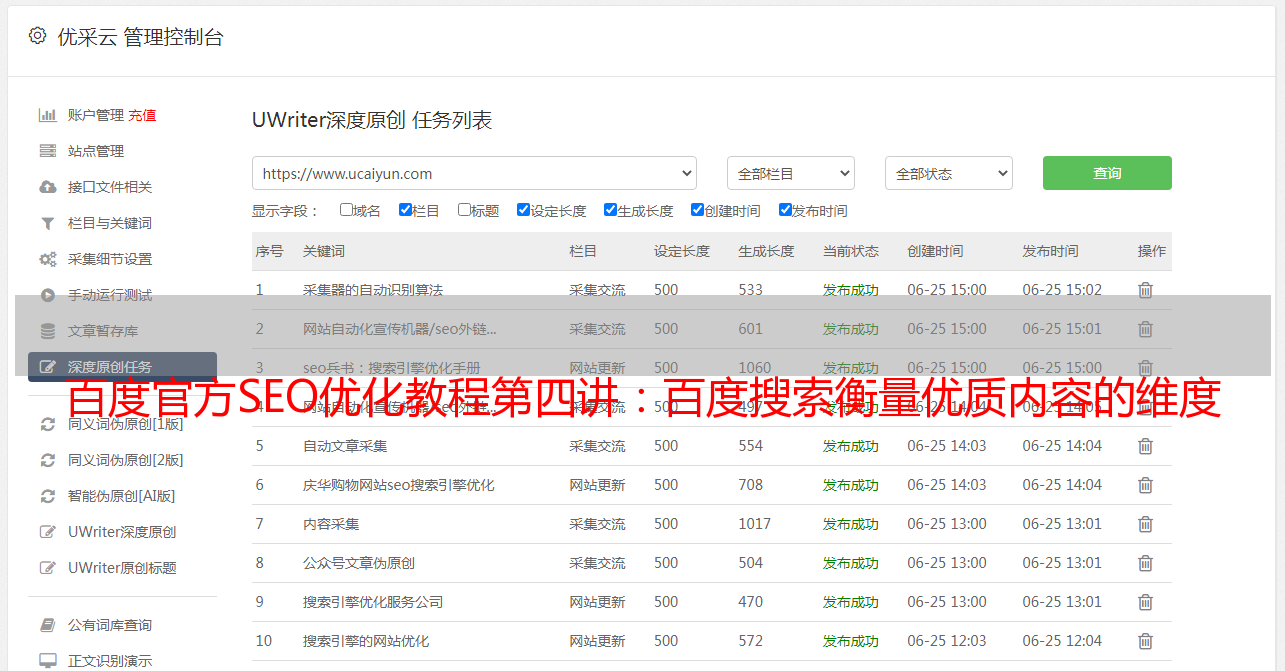Open 智能伪原创[AI版] in sidebar
1285x671 pixels.
click(121, 496)
